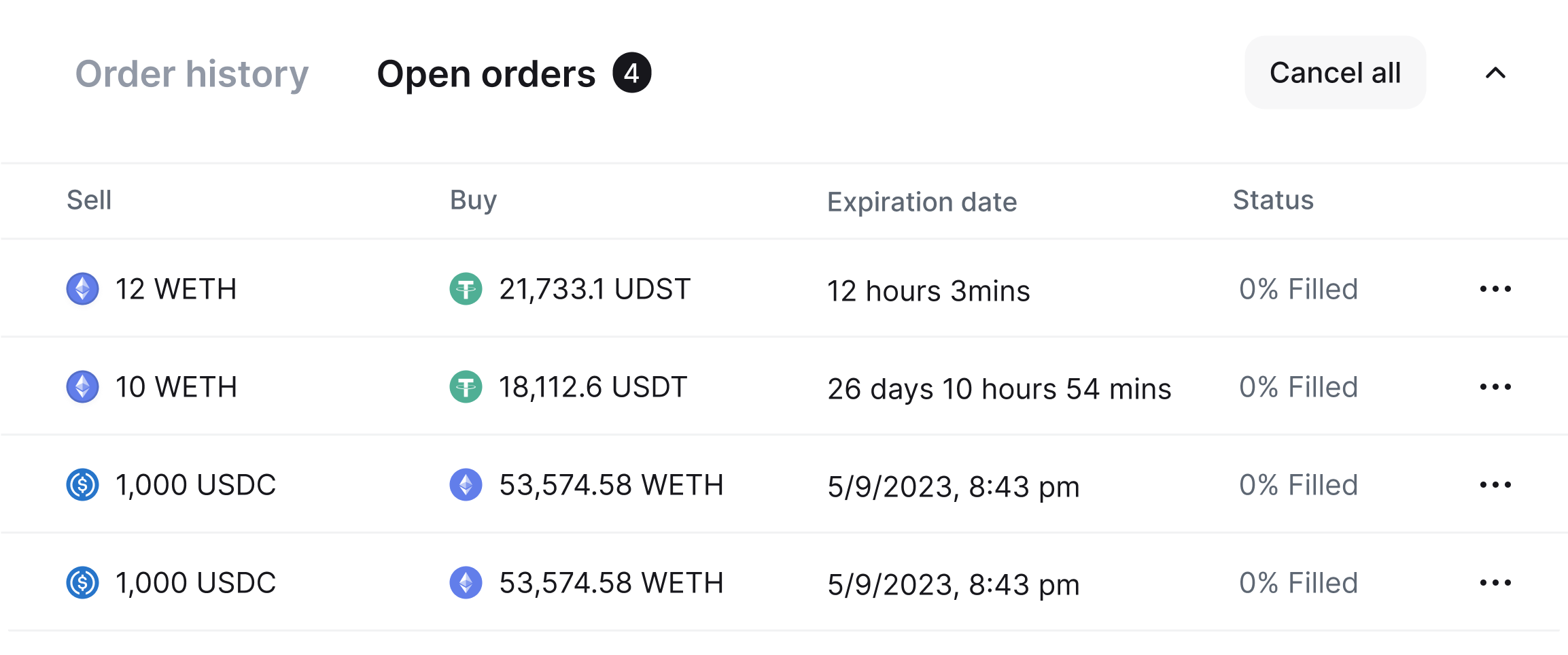This screenshot has height=655, width=1568.
Task: Click the open orders count badge
Action: point(631,73)
